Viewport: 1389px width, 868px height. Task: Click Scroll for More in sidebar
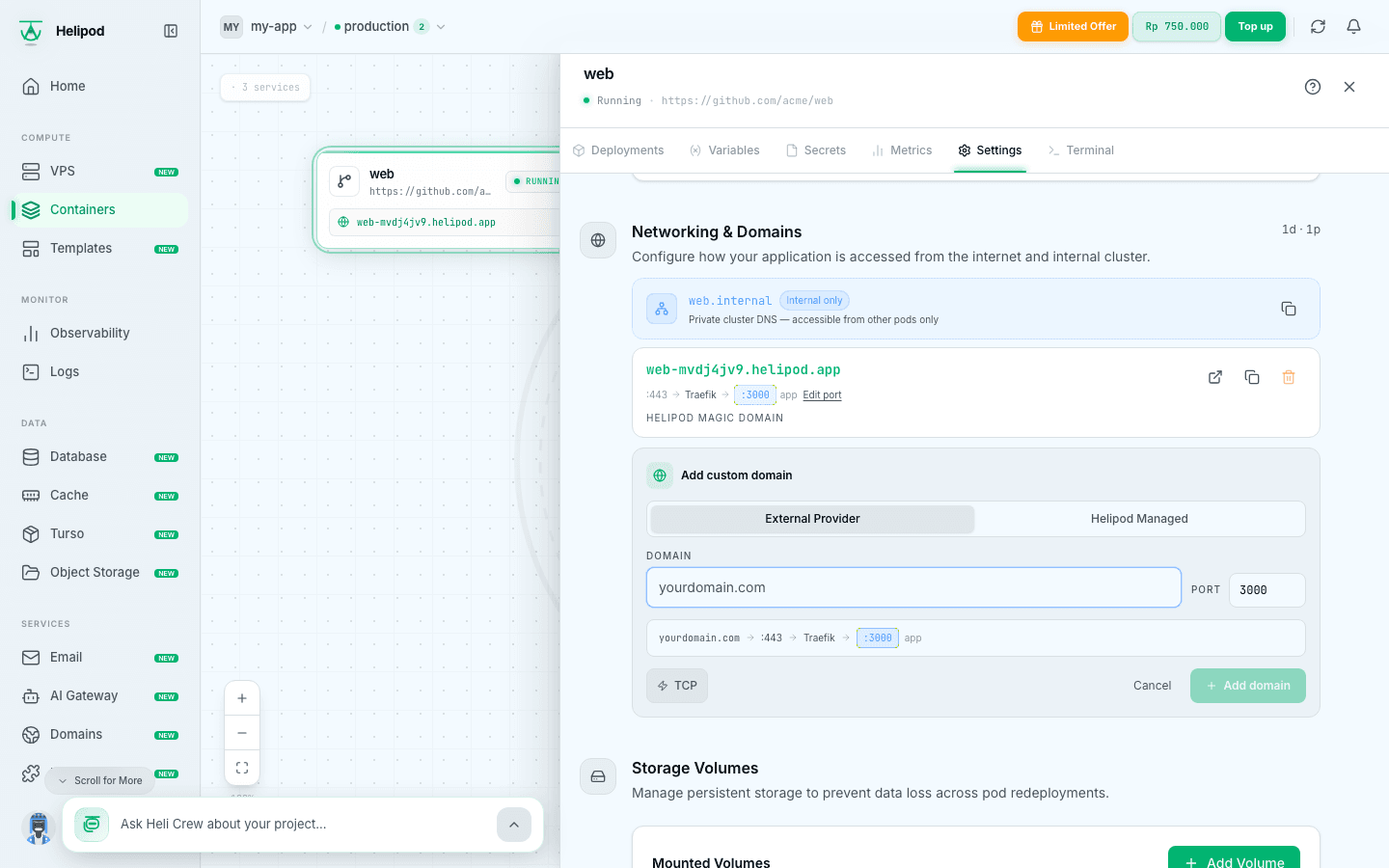click(99, 780)
